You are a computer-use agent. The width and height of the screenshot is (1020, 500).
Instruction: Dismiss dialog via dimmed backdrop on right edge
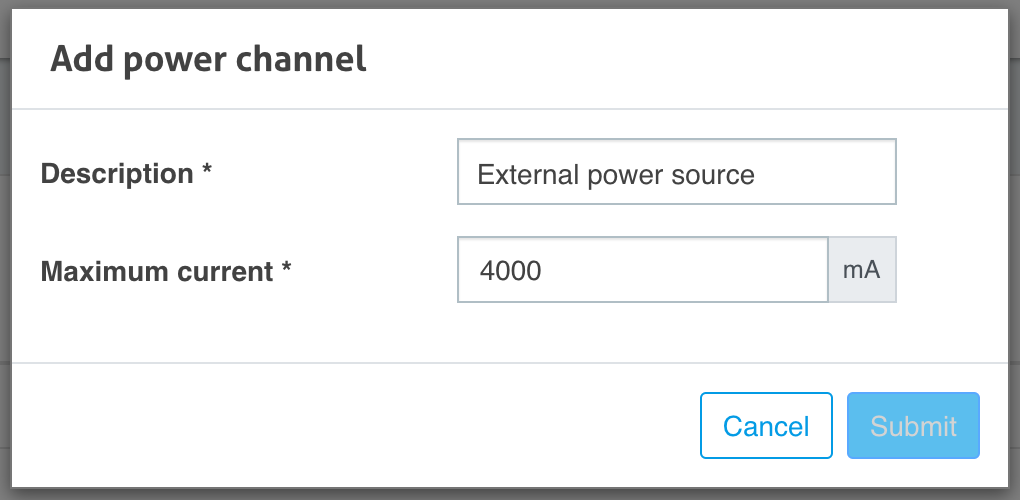coord(1015,250)
